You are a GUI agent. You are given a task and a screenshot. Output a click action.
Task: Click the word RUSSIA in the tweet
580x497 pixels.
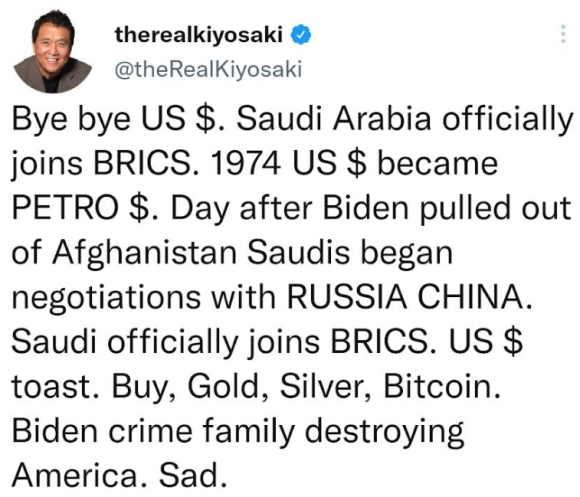pos(347,297)
